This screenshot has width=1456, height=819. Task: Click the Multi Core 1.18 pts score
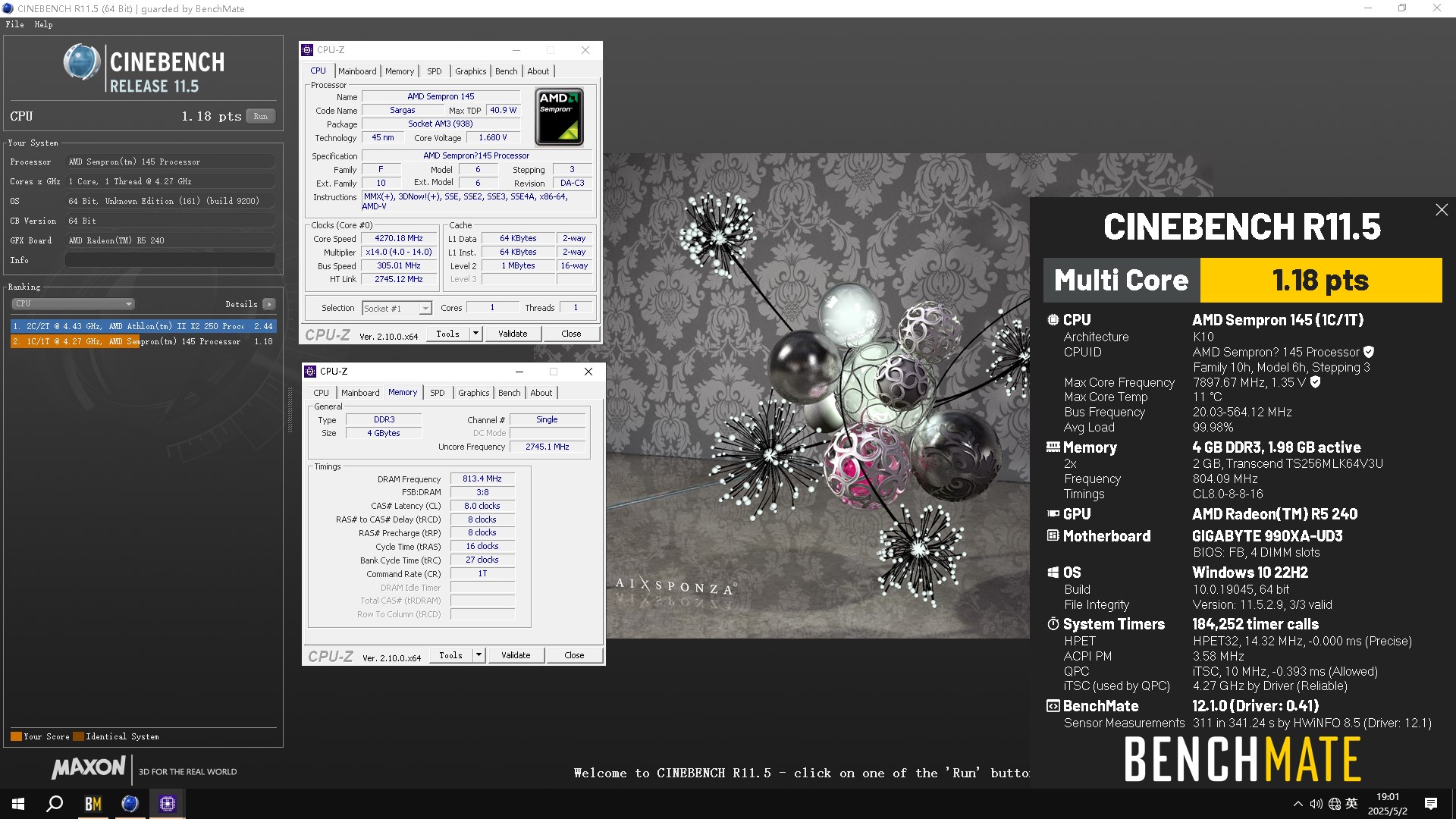(x=1320, y=281)
